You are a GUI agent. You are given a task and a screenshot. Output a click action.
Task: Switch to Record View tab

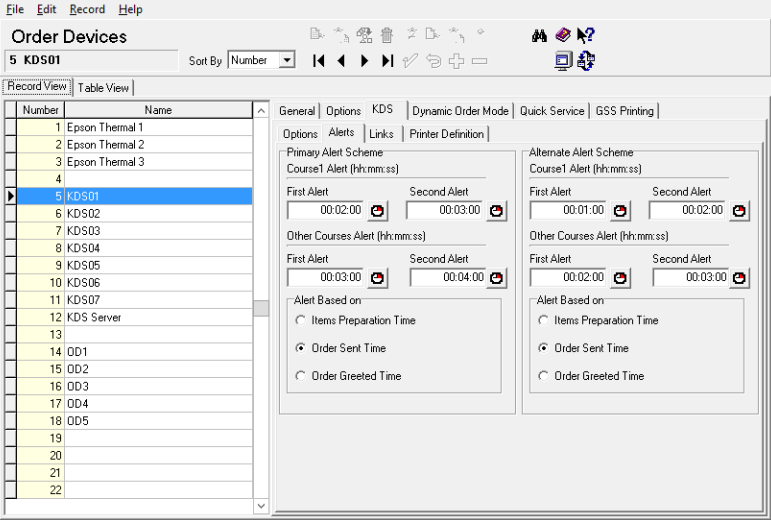click(x=37, y=86)
